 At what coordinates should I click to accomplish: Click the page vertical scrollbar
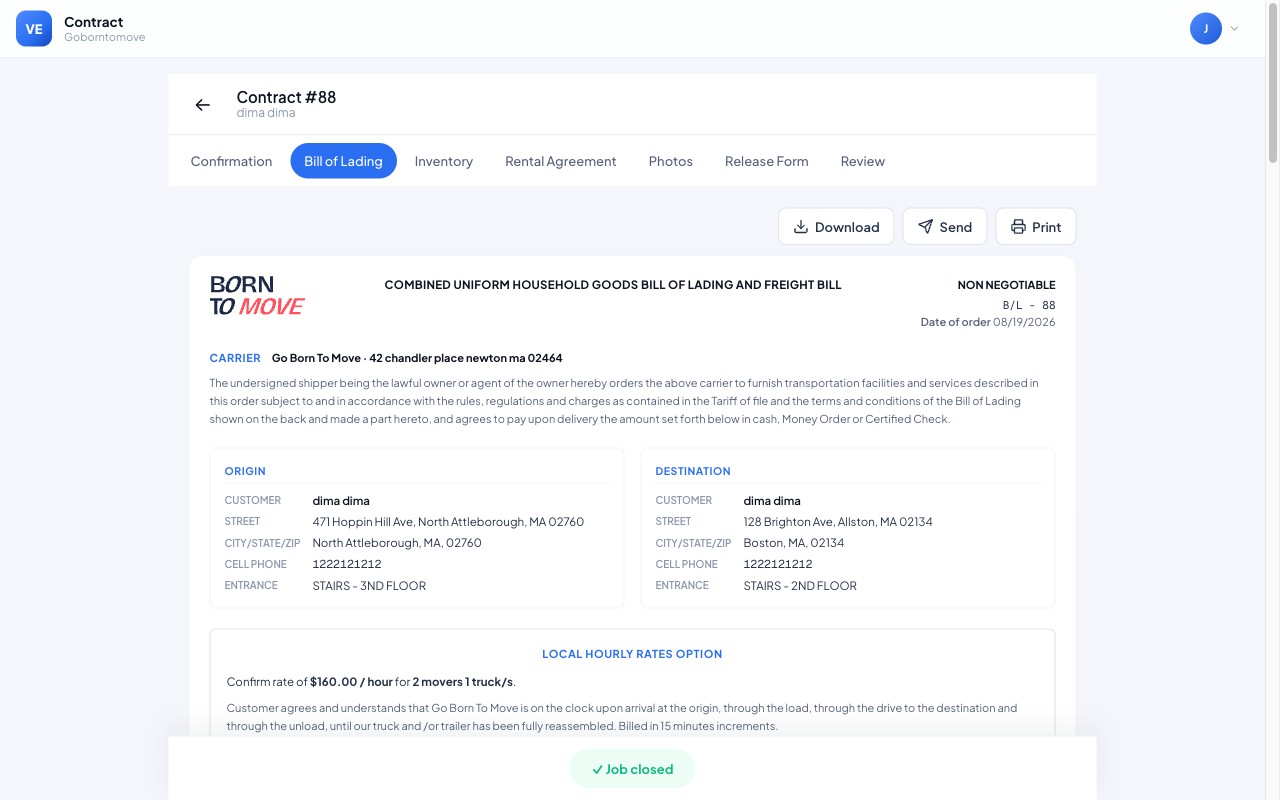[1273, 400]
